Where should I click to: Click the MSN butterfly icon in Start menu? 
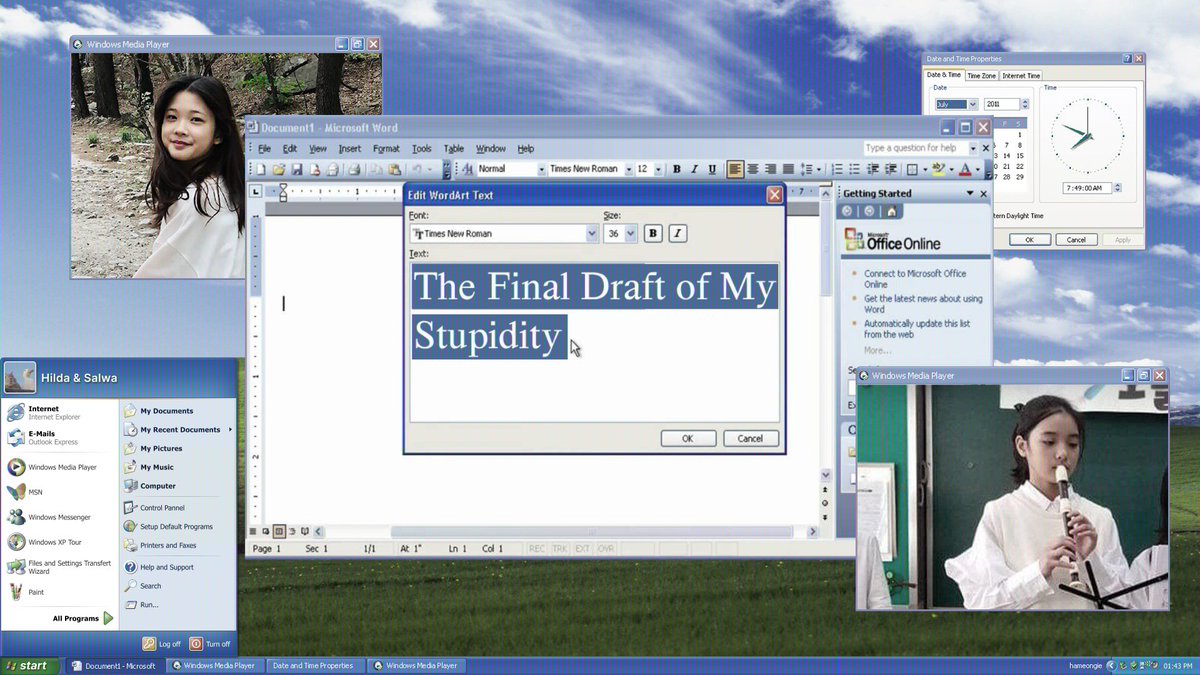coord(16,492)
